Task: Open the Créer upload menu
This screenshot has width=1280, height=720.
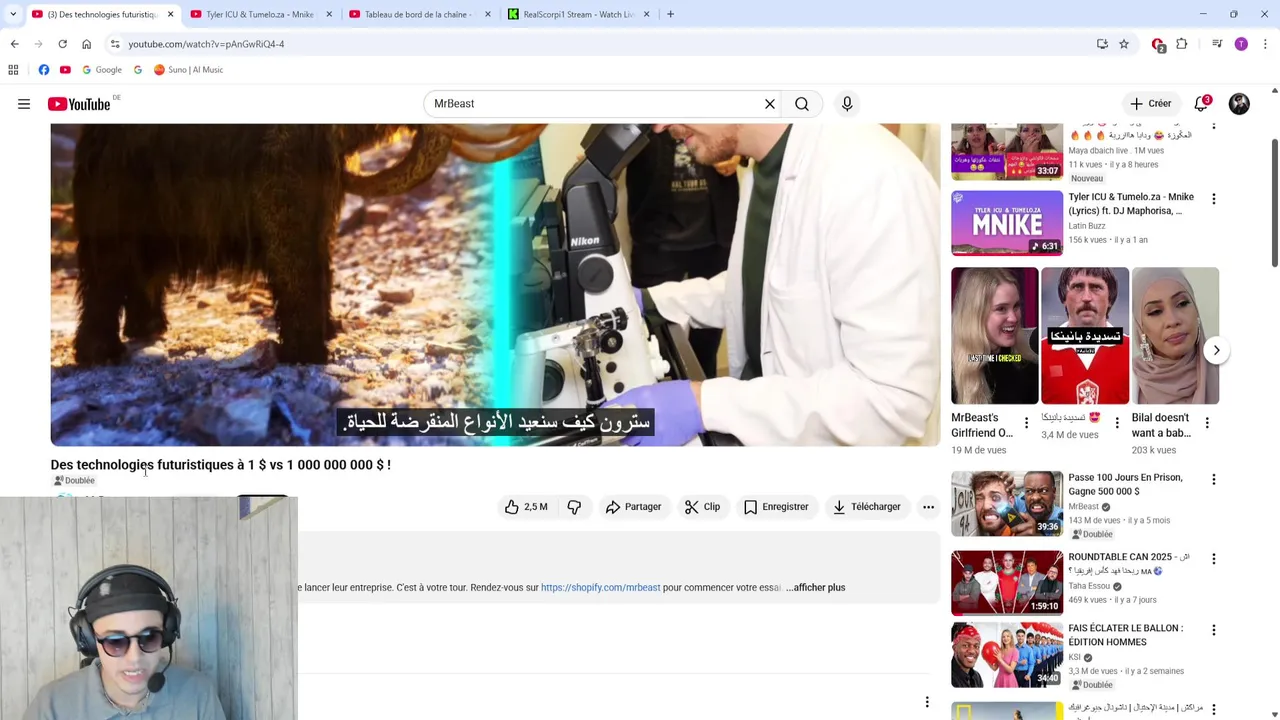Action: coord(1150,104)
